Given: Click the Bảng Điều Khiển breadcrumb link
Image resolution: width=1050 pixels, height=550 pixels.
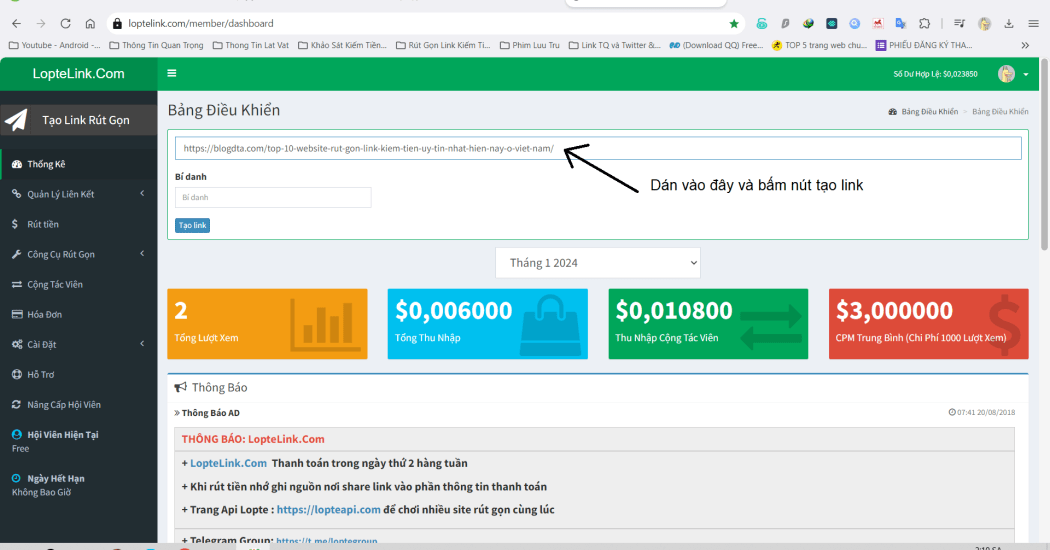Looking at the screenshot, I should (x=929, y=112).
